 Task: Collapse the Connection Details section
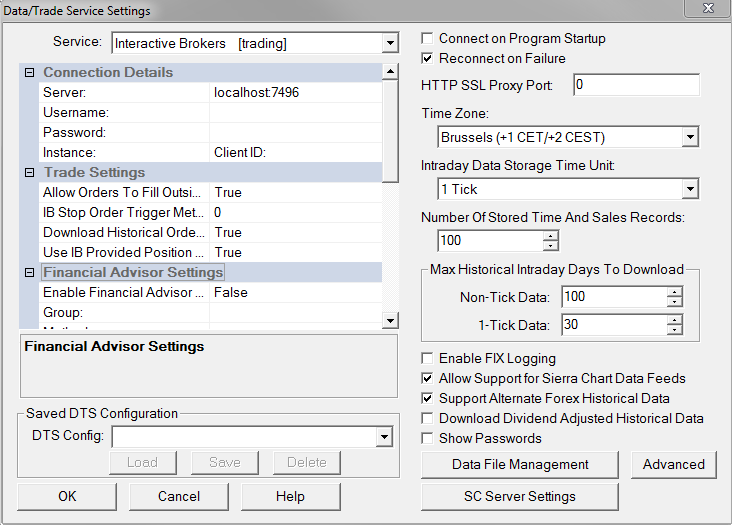pos(29,73)
